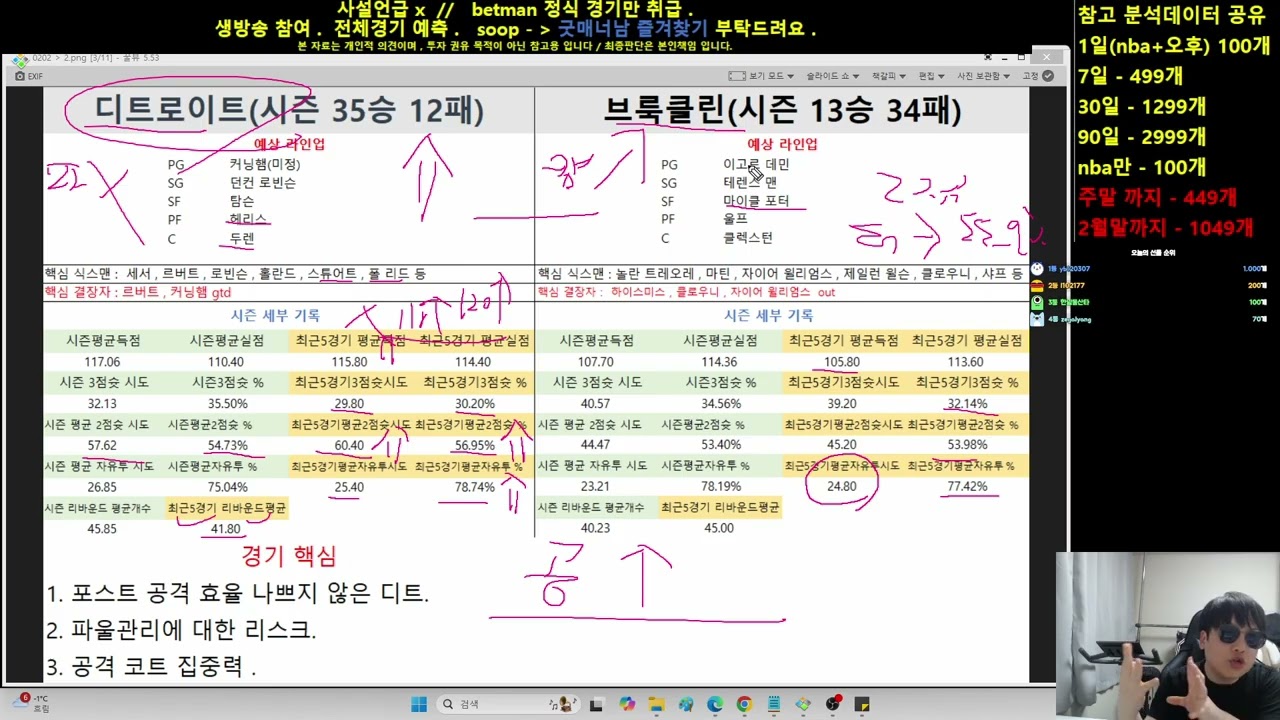
Task: Click the Honeyview app logo in title bar
Action: 20,59
